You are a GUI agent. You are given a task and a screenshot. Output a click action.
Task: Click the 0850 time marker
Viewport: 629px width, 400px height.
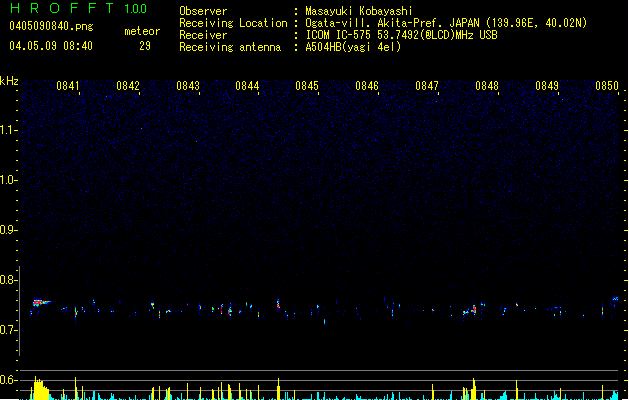click(x=607, y=86)
